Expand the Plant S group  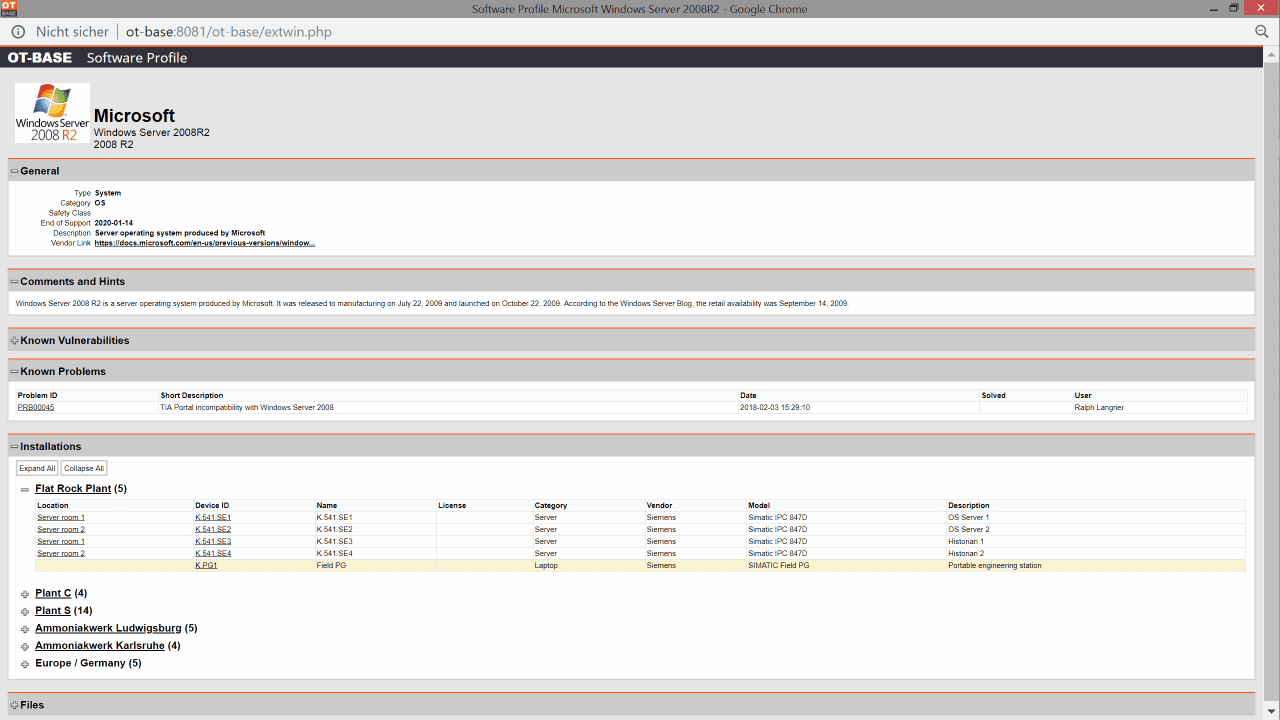tap(25, 611)
